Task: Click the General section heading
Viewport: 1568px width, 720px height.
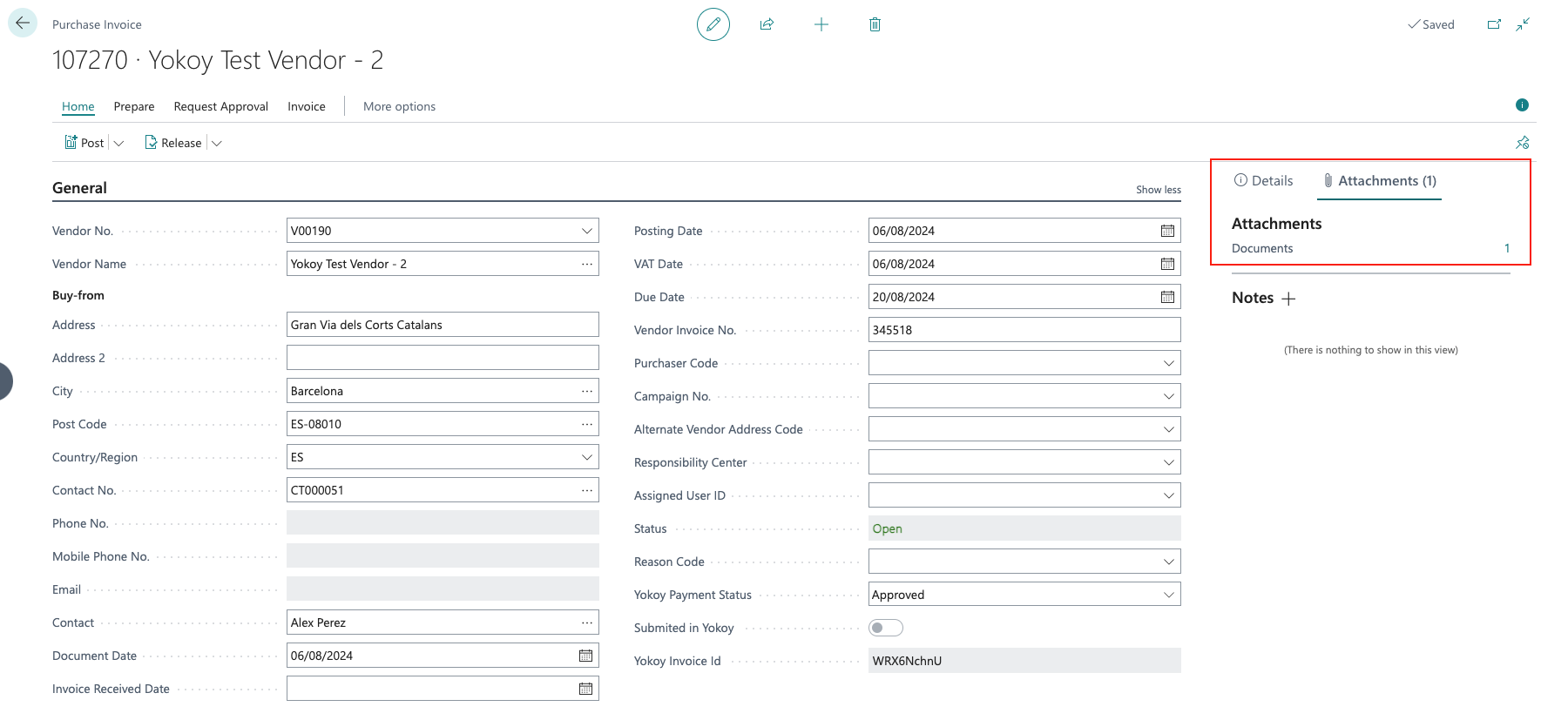Action: [x=79, y=188]
